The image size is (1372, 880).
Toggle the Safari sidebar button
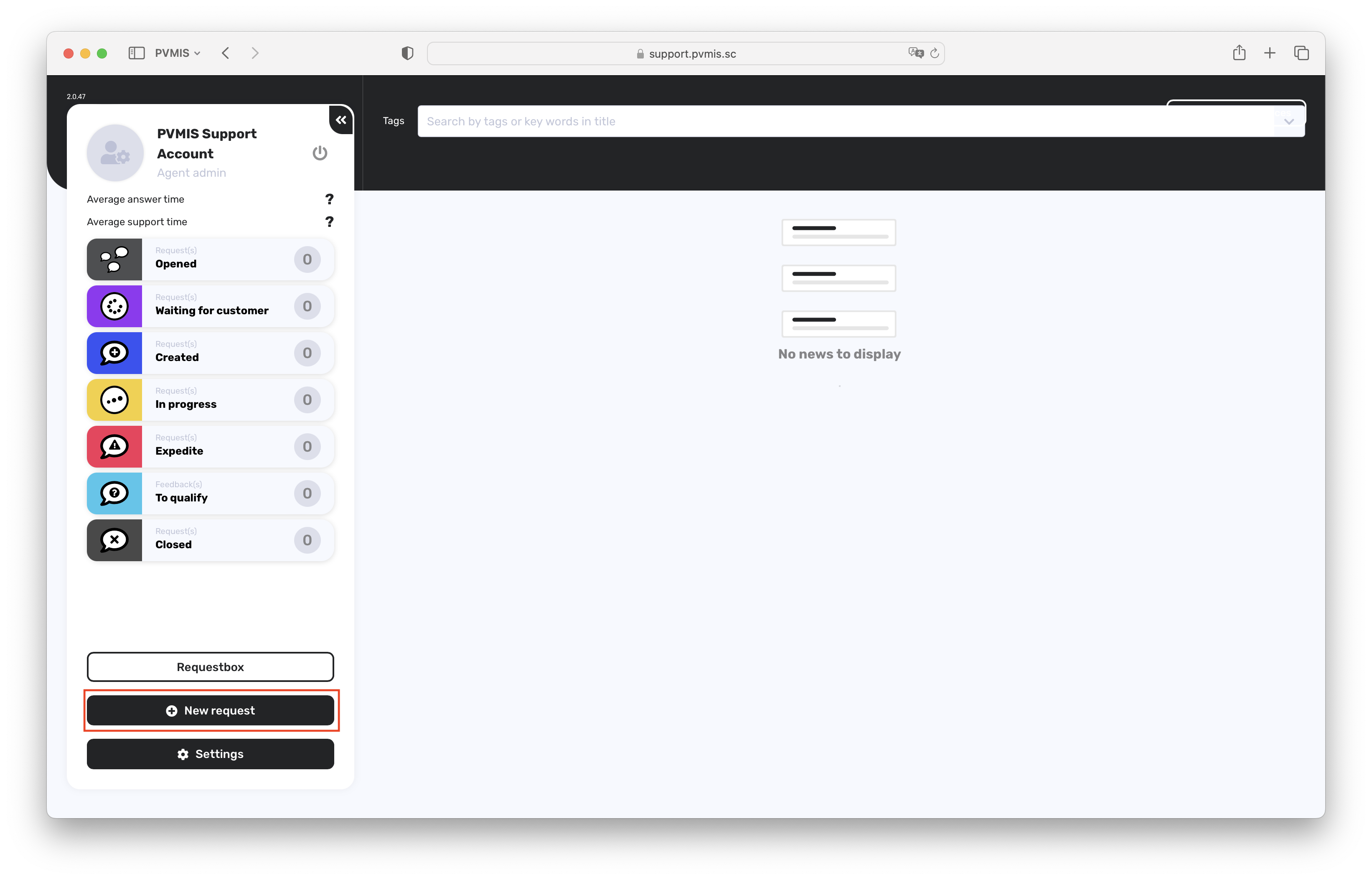tap(137, 53)
